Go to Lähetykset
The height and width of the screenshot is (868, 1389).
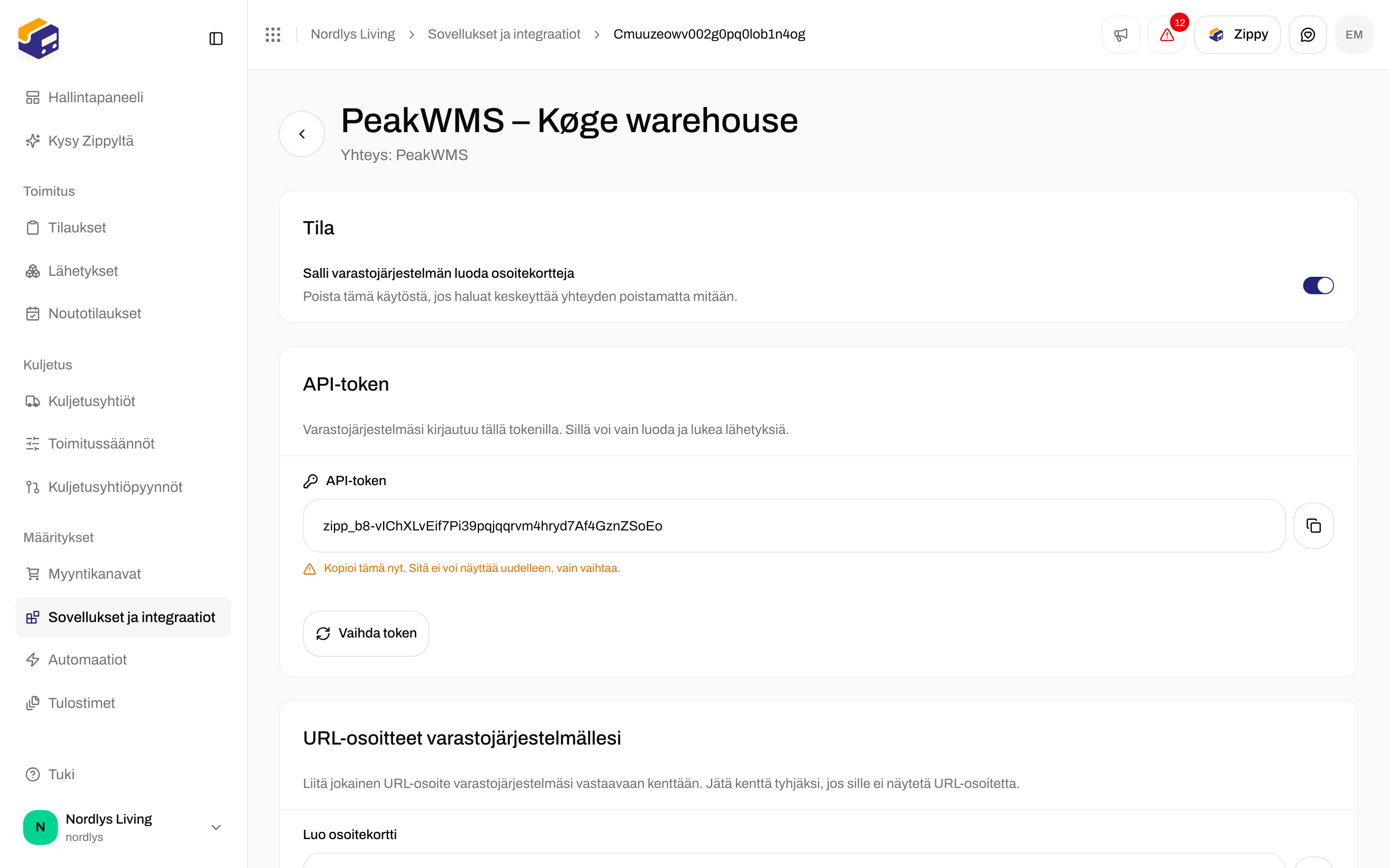pyautogui.click(x=123, y=271)
